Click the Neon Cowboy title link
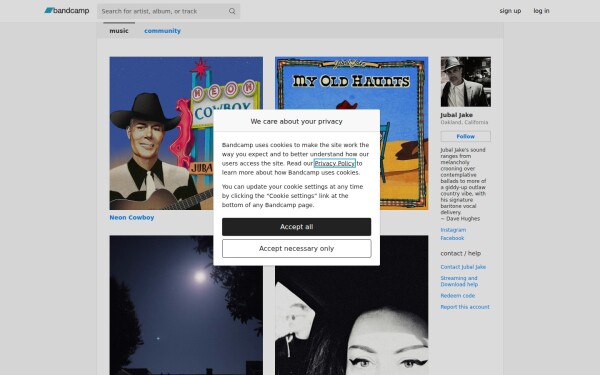 pos(132,217)
